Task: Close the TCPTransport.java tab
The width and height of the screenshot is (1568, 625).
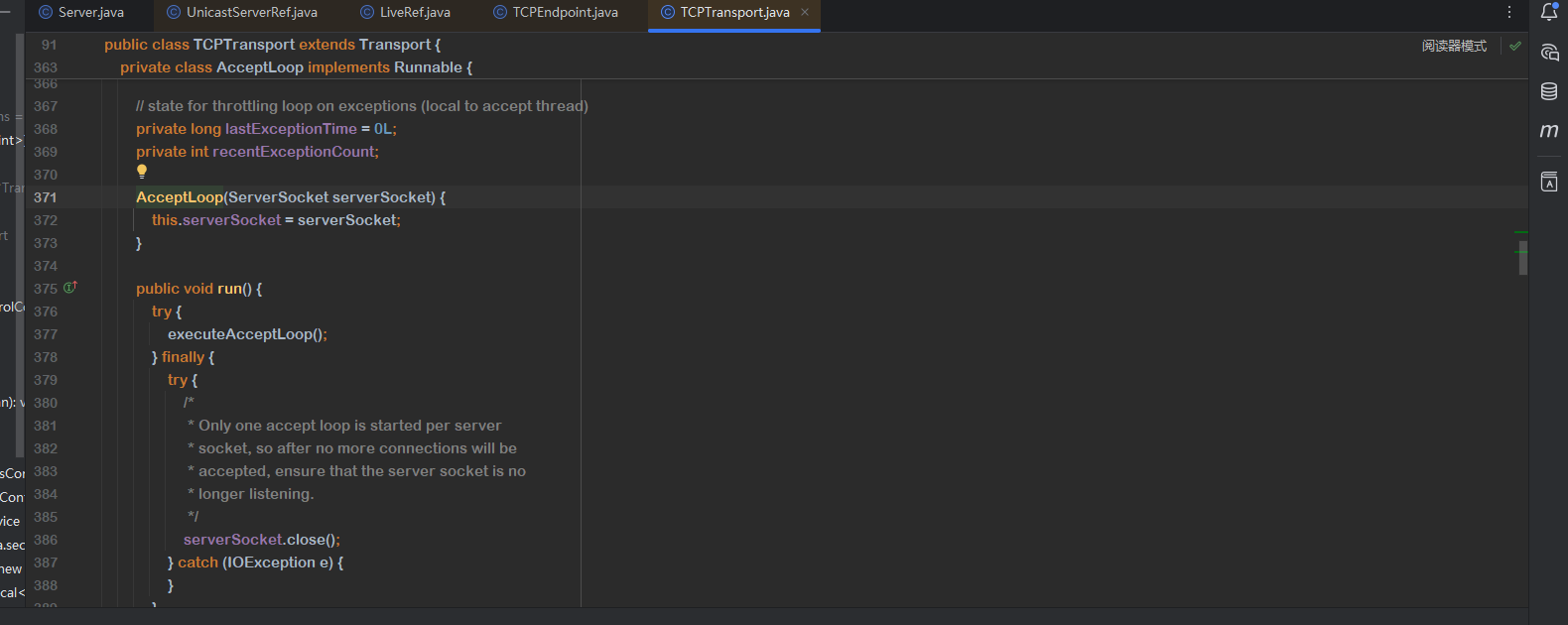Action: [x=805, y=12]
